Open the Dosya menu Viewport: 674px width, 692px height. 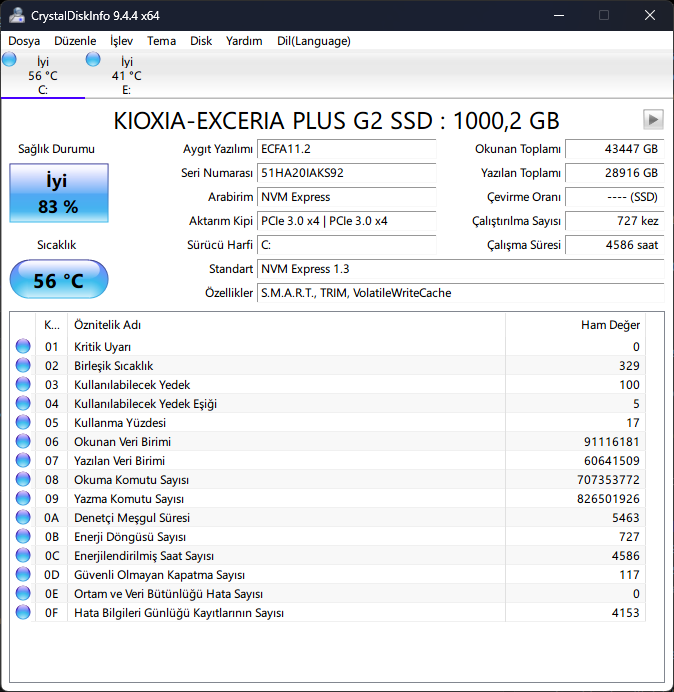[24, 41]
